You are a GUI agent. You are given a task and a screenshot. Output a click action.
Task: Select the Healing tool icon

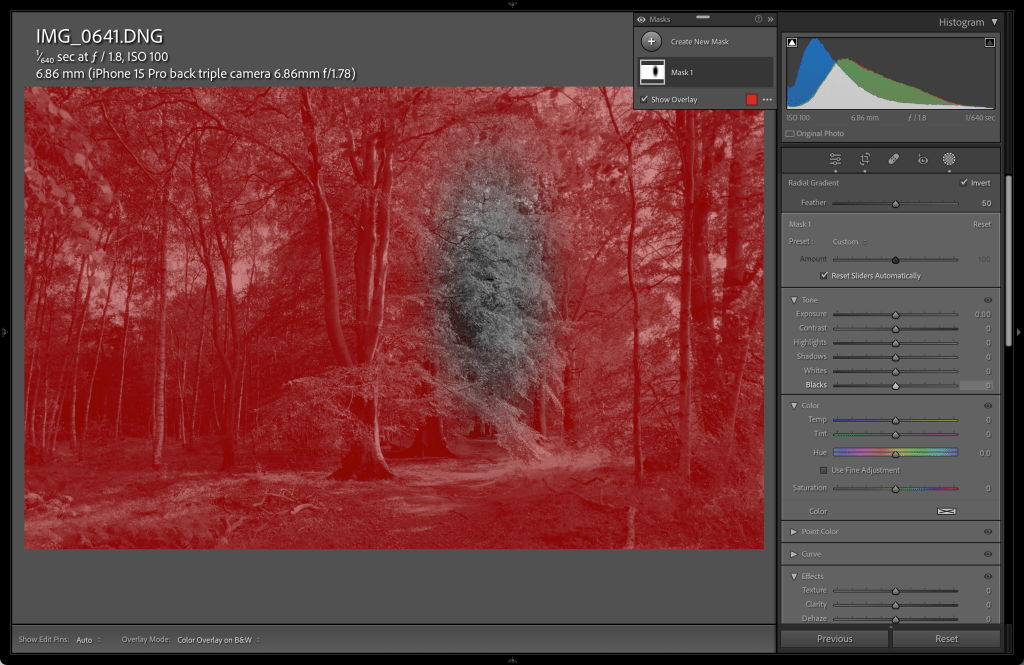[x=894, y=159]
